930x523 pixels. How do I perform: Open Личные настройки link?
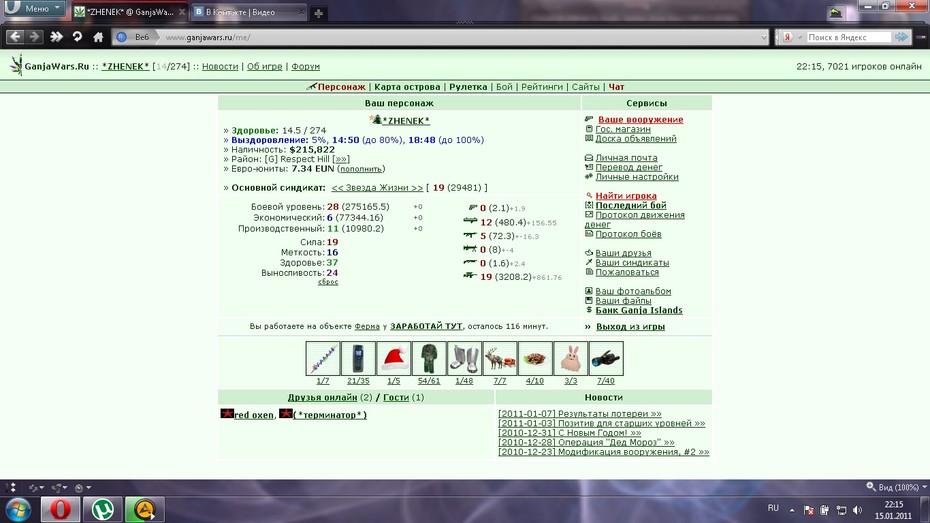637,177
